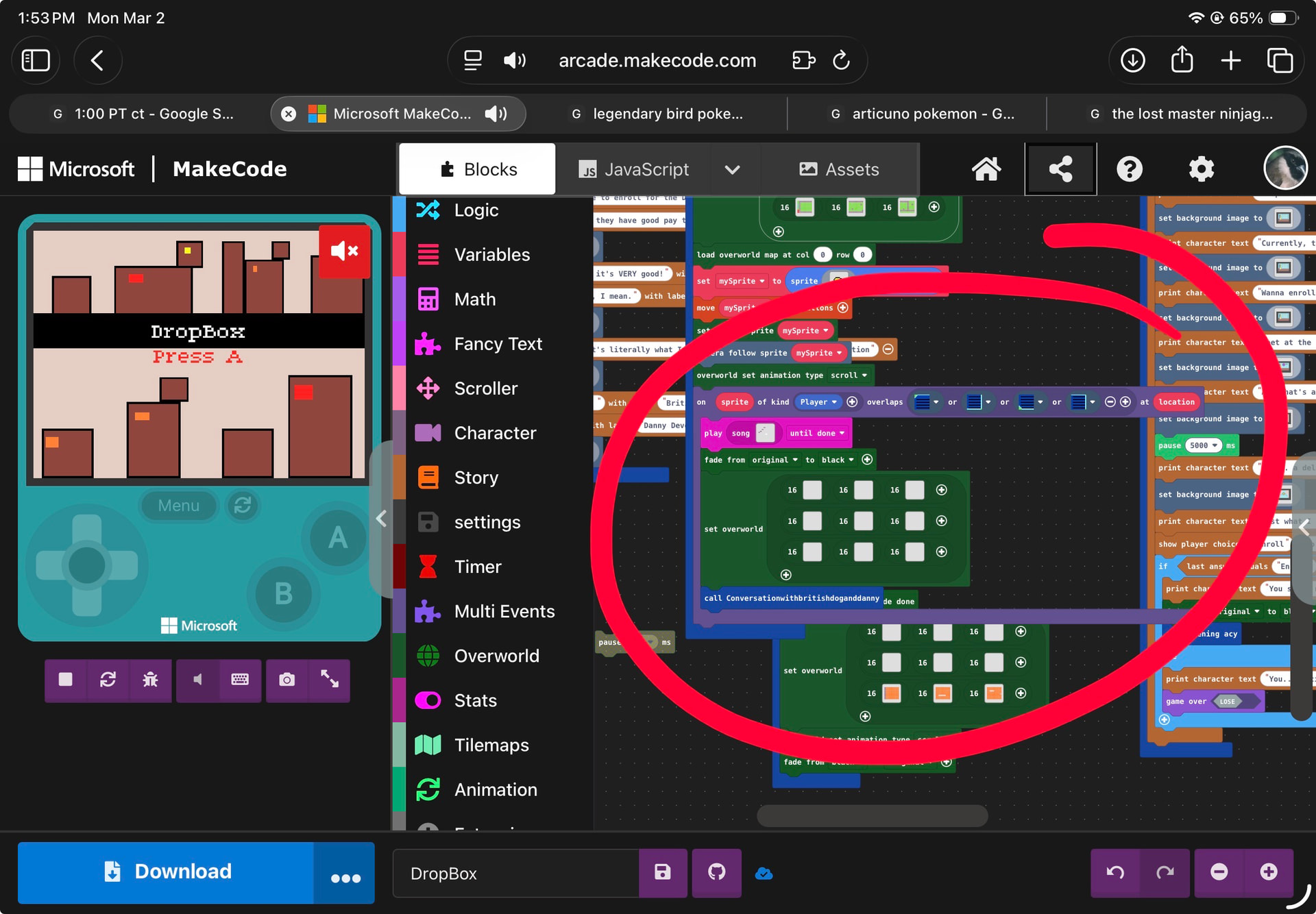The height and width of the screenshot is (914, 1316).
Task: Unmute the simulator using red speaker button
Action: [344, 251]
